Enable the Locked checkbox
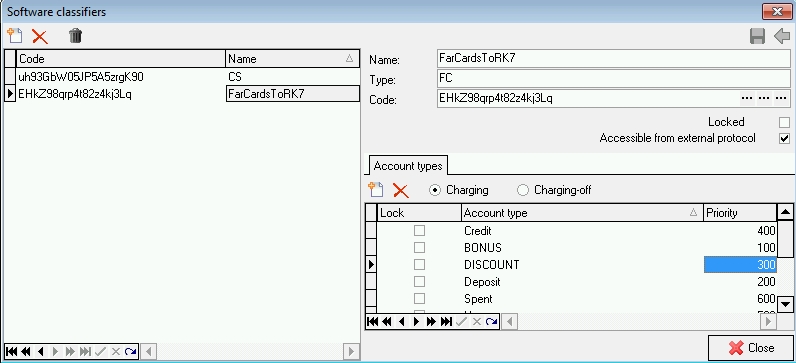This screenshot has width=796, height=363. 784,122
